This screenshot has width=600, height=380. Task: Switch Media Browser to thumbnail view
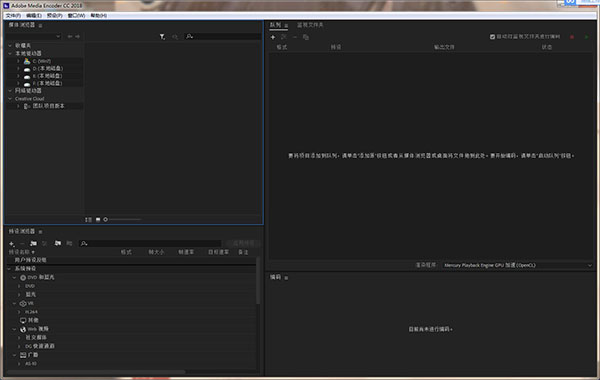(98, 220)
